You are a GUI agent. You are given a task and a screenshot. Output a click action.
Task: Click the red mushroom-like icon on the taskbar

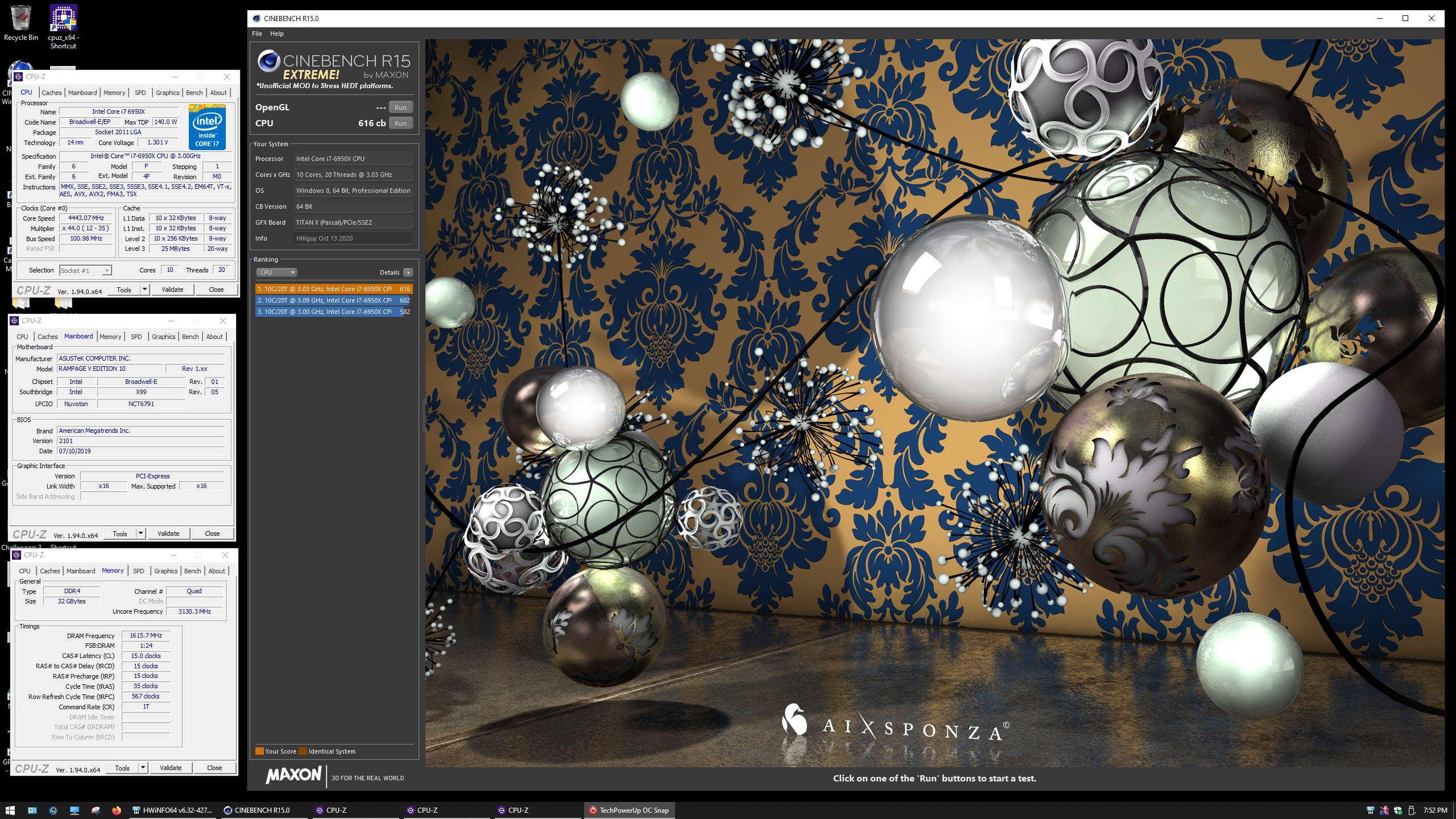point(96,810)
